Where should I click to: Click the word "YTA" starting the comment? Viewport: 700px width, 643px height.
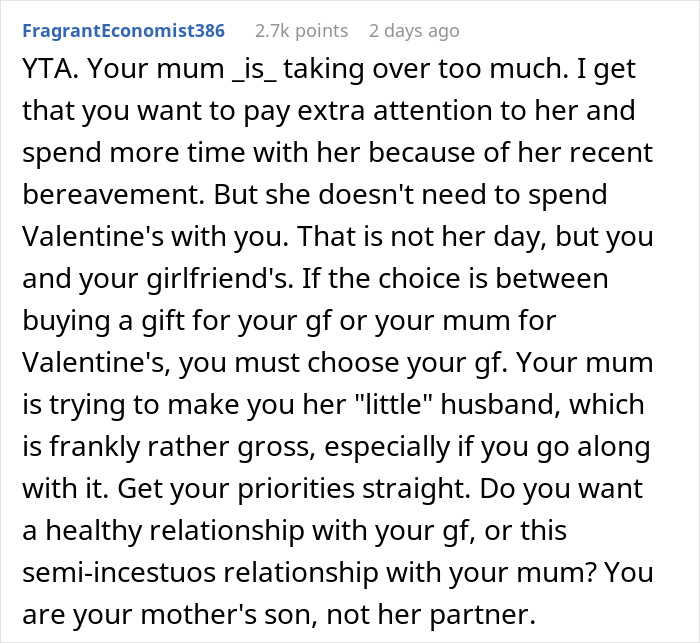click(x=50, y=69)
